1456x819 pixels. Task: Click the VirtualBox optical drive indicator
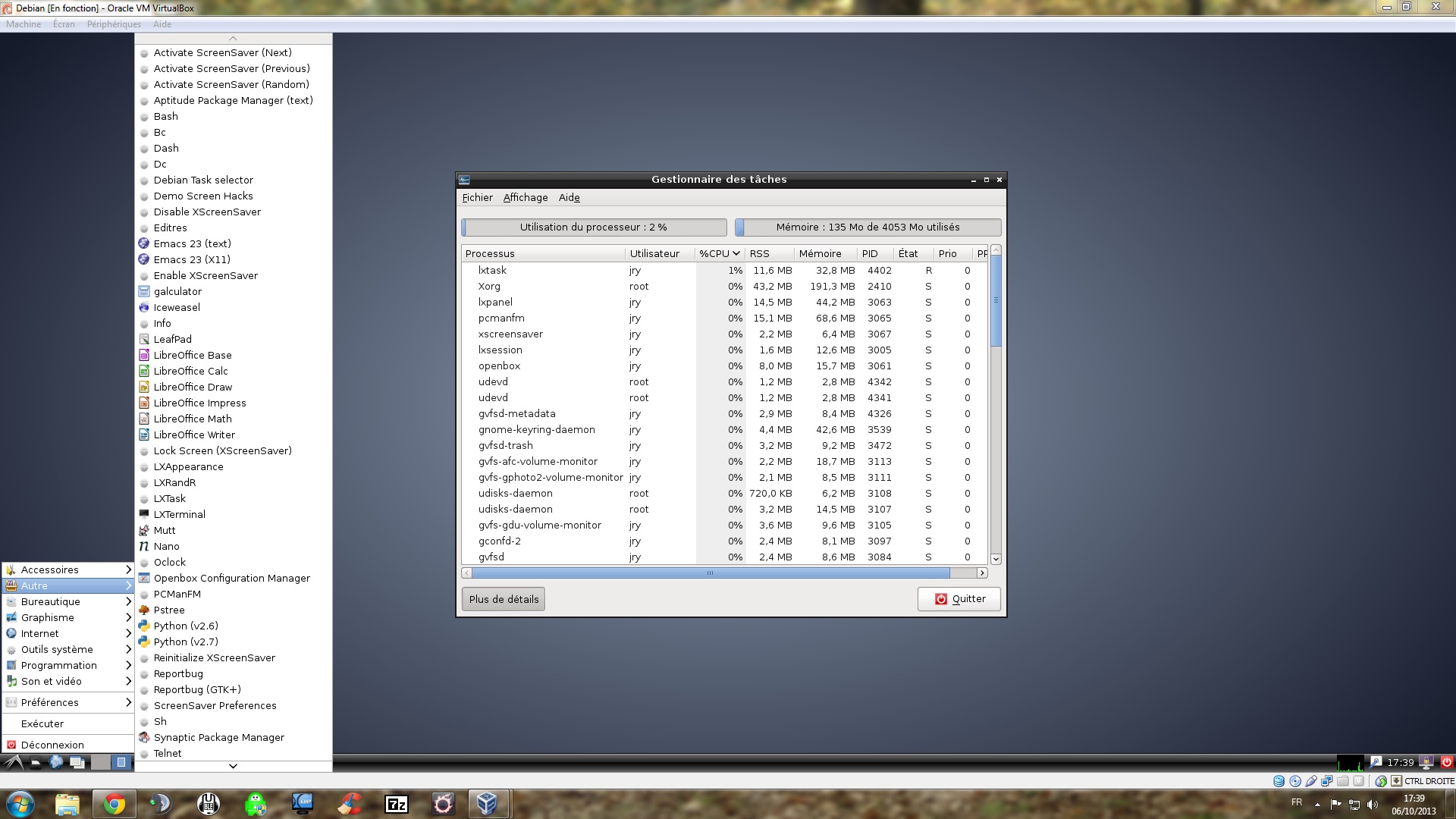1294,781
